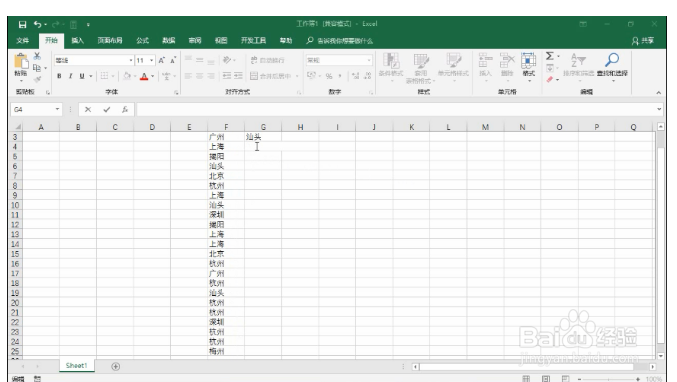Open the File tab

tap(22, 41)
